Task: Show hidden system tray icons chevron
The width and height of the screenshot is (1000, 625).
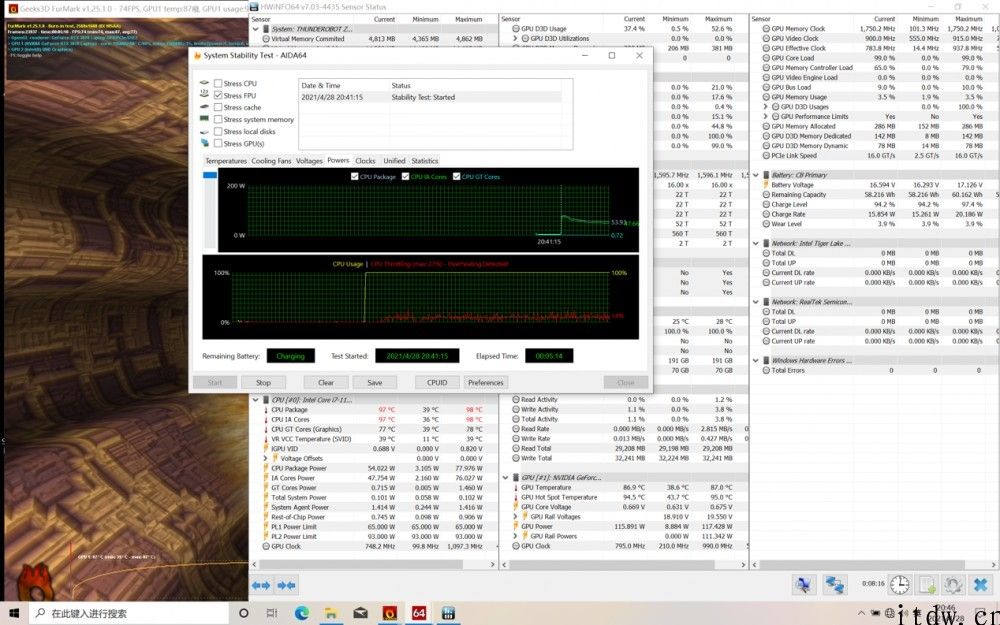Action: 862,612
